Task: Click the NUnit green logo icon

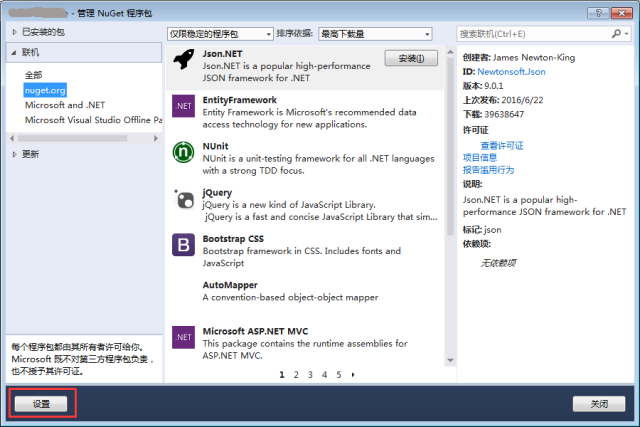Action: pyautogui.click(x=183, y=152)
